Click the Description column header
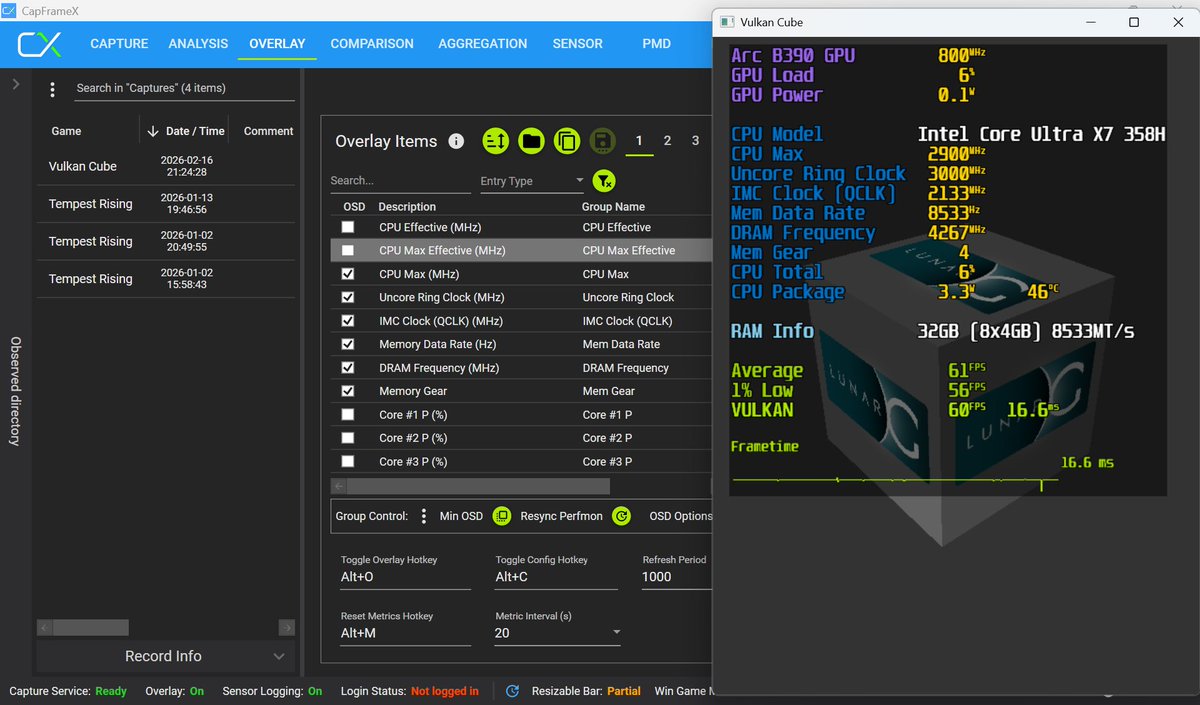 click(407, 207)
